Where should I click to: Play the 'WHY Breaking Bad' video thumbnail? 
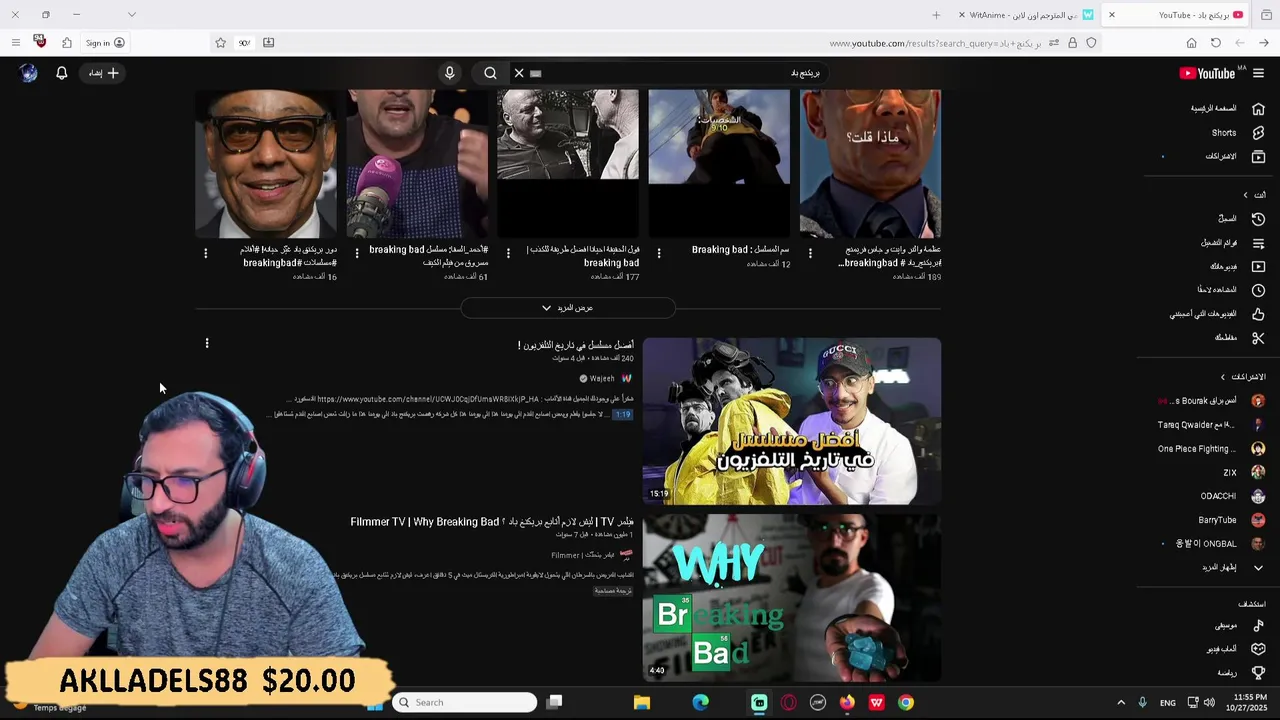point(792,598)
